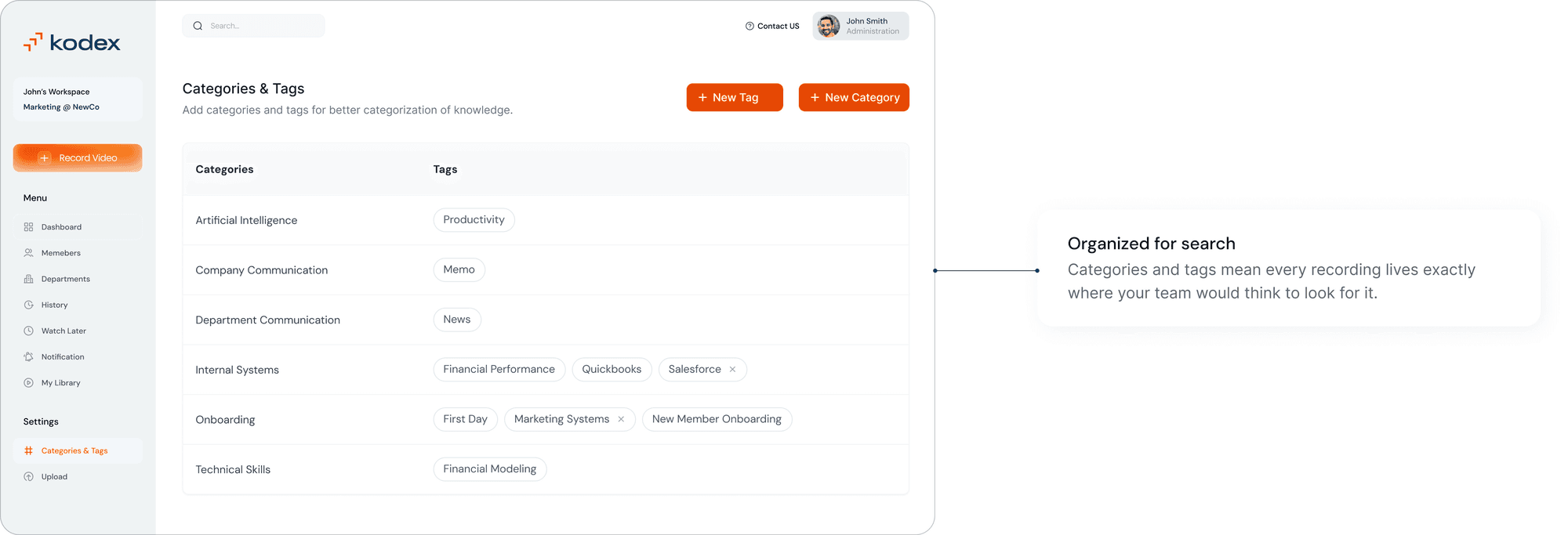Select Categories & Tags under Settings
The height and width of the screenshot is (535, 1568).
[78, 450]
